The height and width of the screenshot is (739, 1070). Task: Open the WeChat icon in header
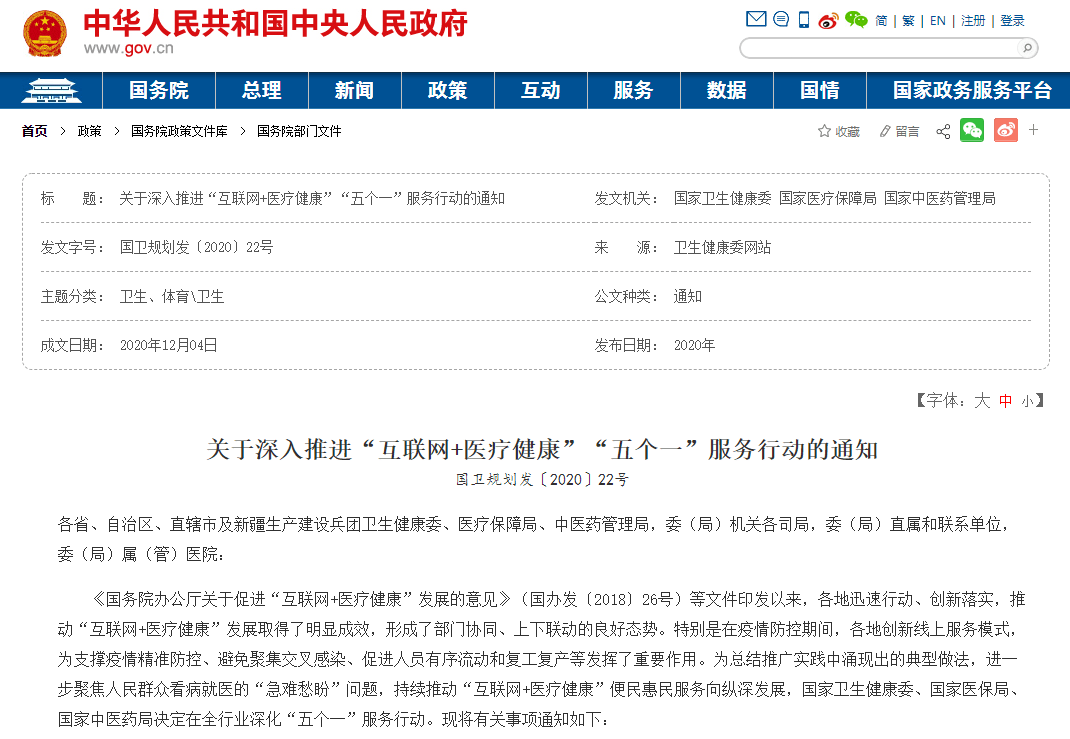tap(856, 20)
